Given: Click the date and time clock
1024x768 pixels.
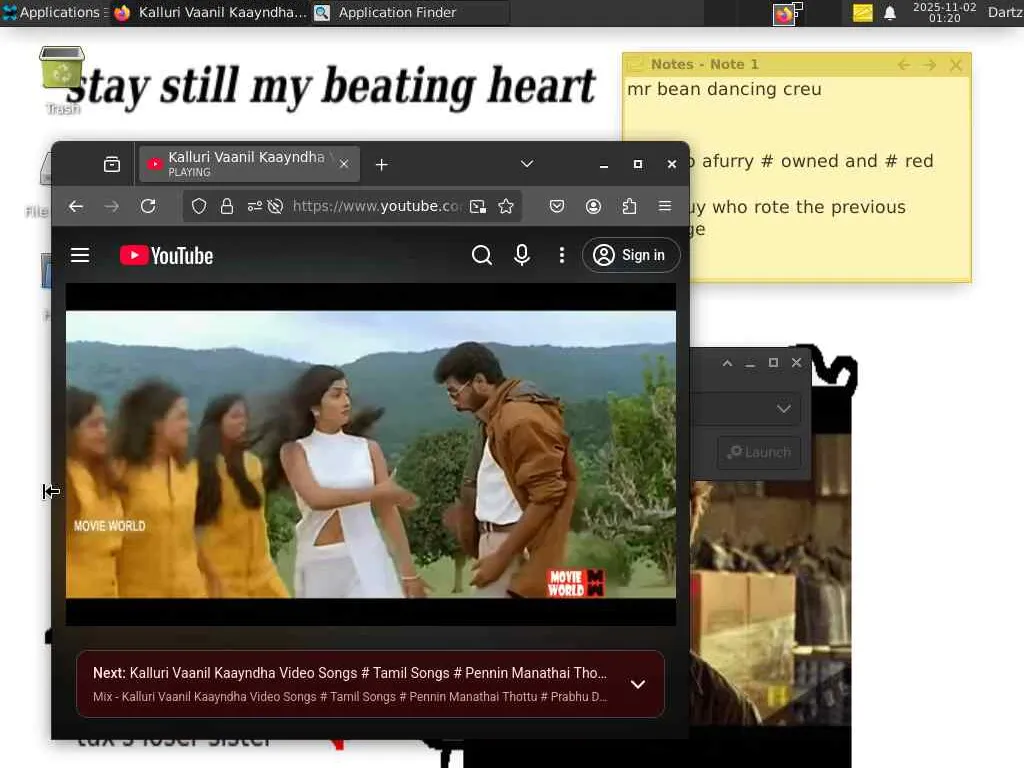Looking at the screenshot, I should (x=944, y=12).
